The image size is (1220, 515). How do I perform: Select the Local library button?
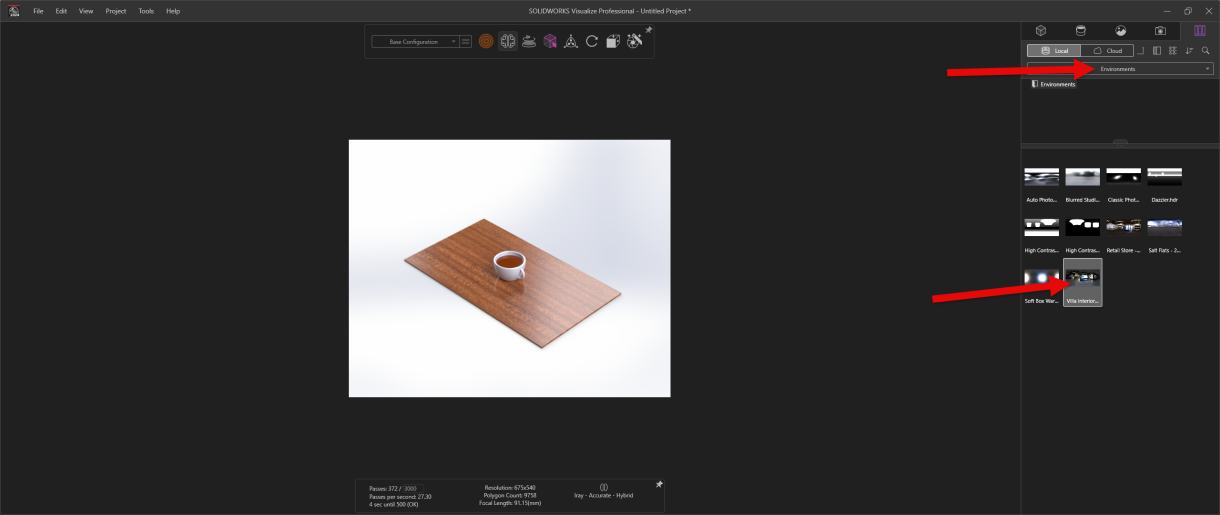pos(1054,50)
